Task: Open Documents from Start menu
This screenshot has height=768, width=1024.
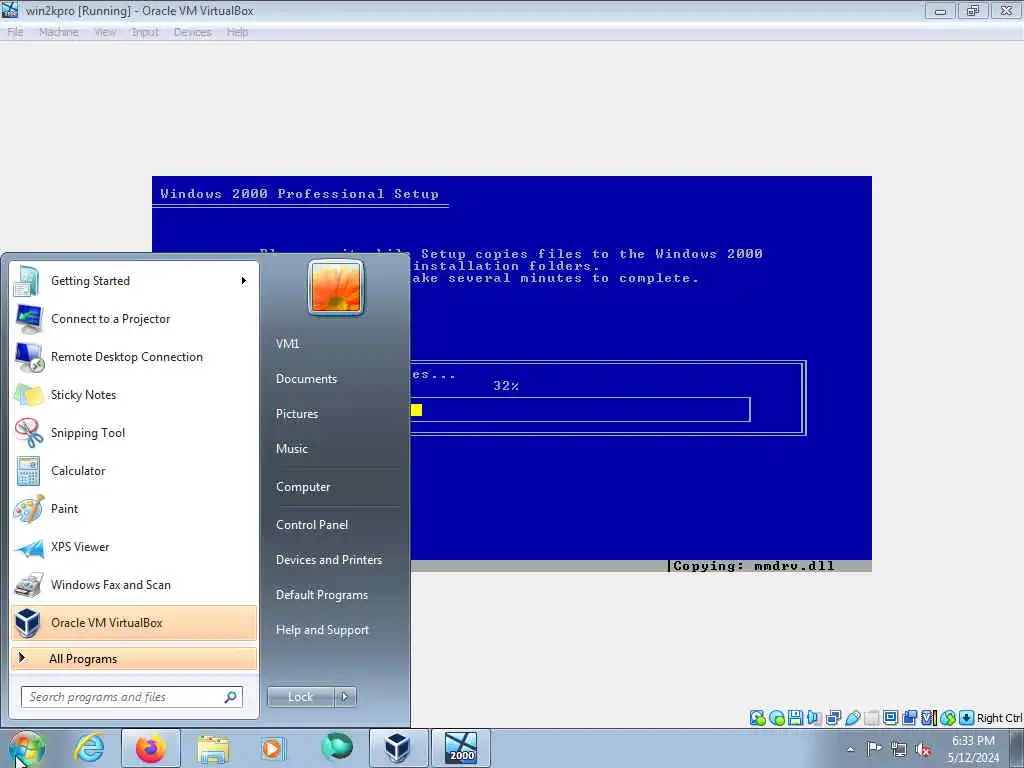Action: 306,379
